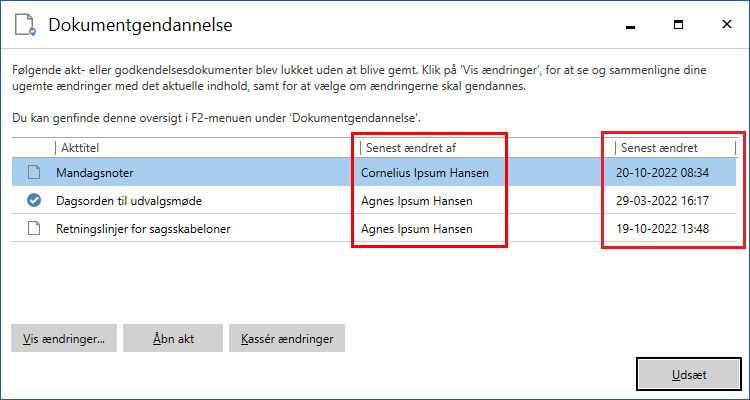Click the document icon beside Retningslinjer for sagsskabeloner
Screen dimensions: 750x400
coord(34,229)
